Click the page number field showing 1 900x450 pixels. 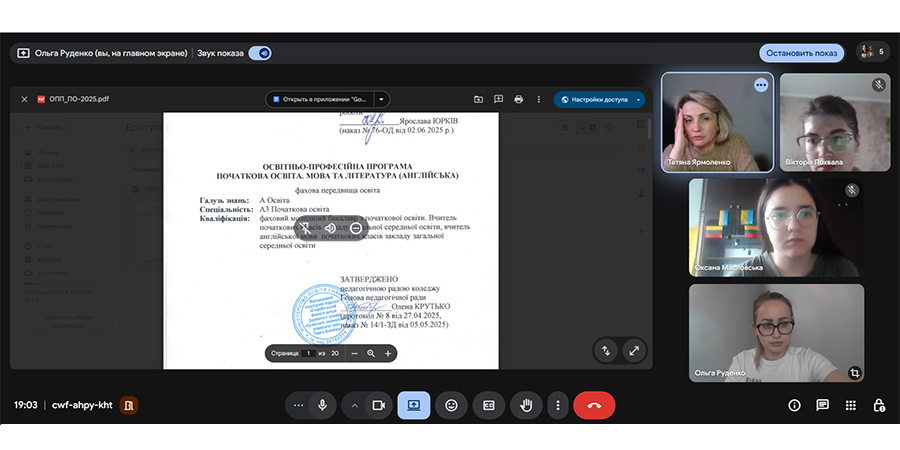[308, 354]
